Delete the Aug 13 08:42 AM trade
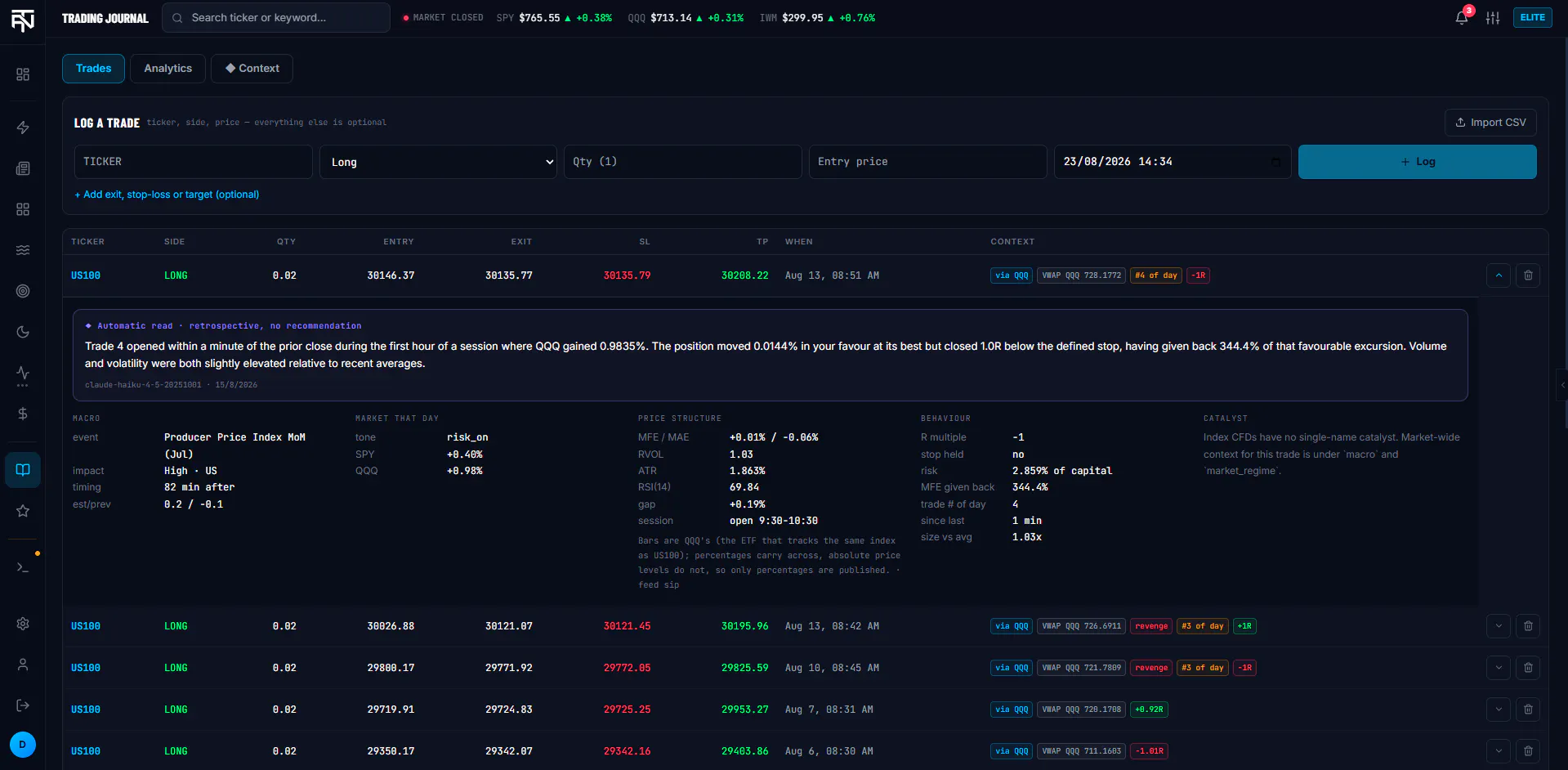 point(1528,626)
